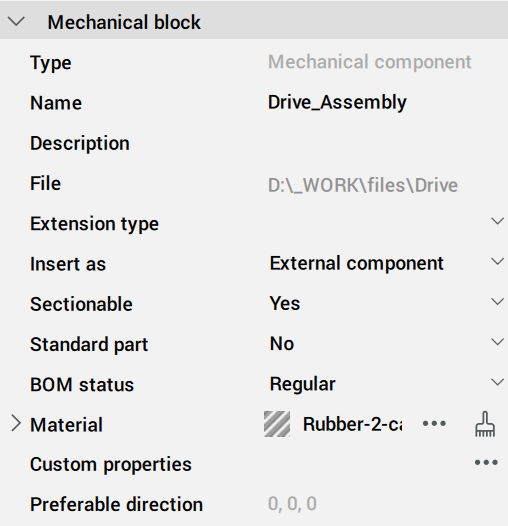Open the Insert as dropdown arrow

point(497,261)
